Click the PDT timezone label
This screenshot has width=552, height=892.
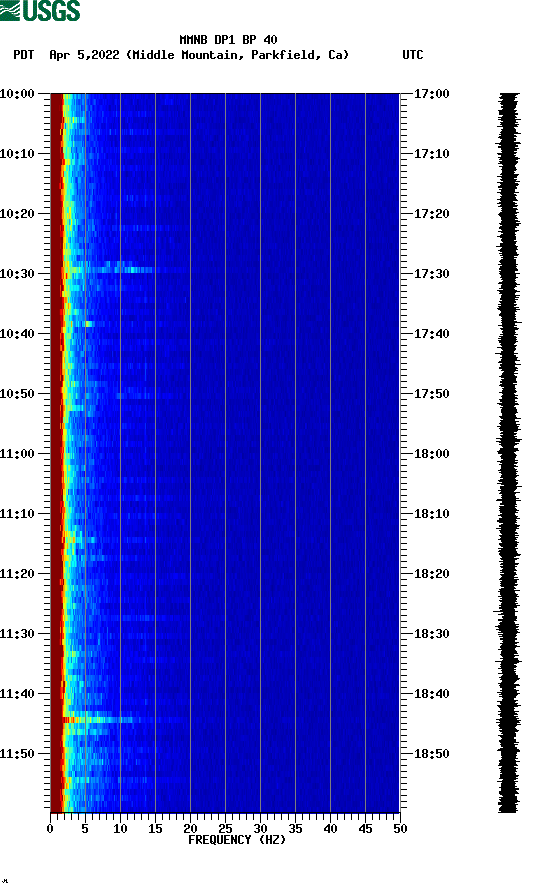[23, 55]
